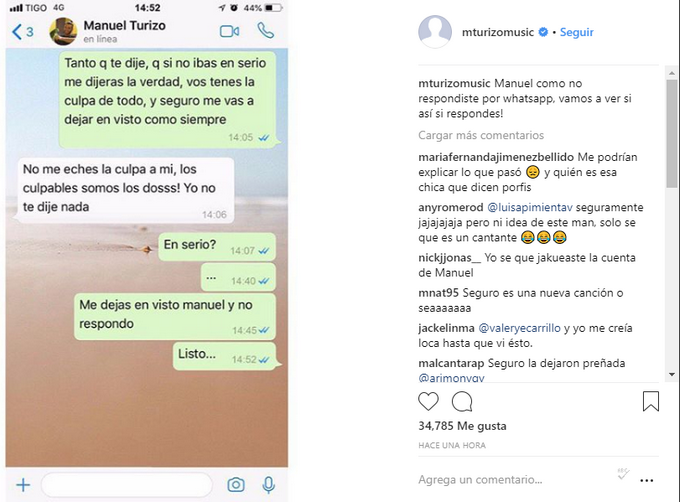Tap the plus attachment icon
The height and width of the screenshot is (502, 680).
coord(23,485)
